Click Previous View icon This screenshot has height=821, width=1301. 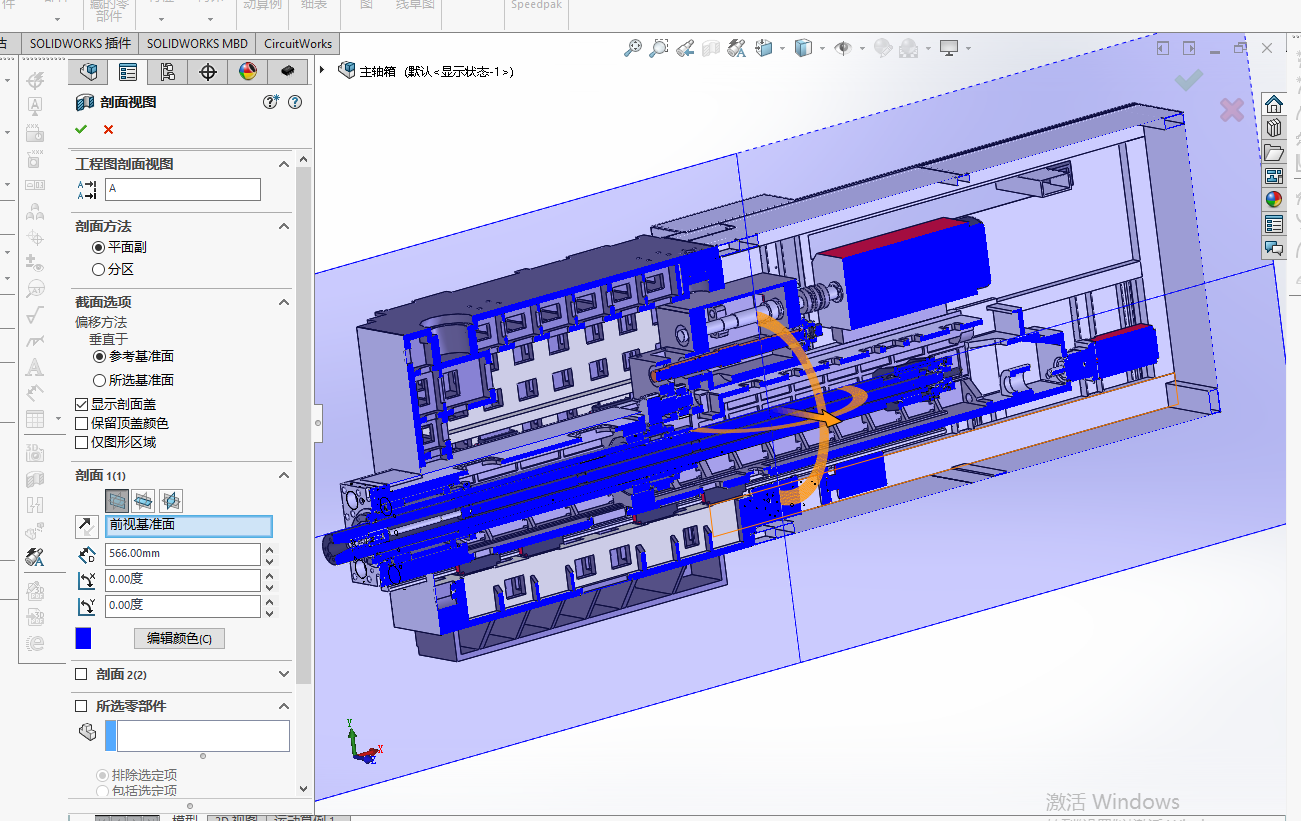[685, 47]
